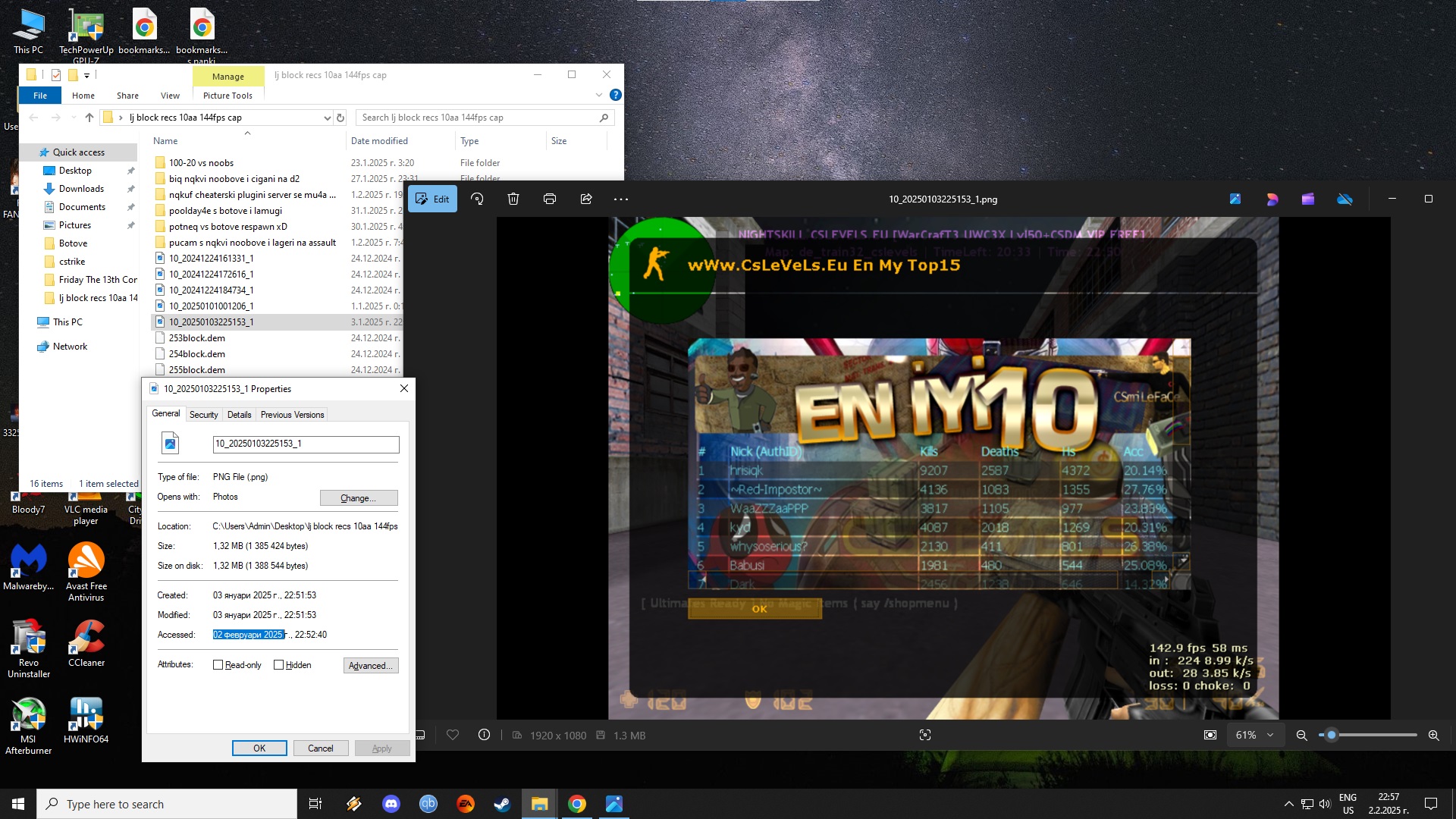Switch to the Details tab
The image size is (1456, 819).
(x=239, y=415)
